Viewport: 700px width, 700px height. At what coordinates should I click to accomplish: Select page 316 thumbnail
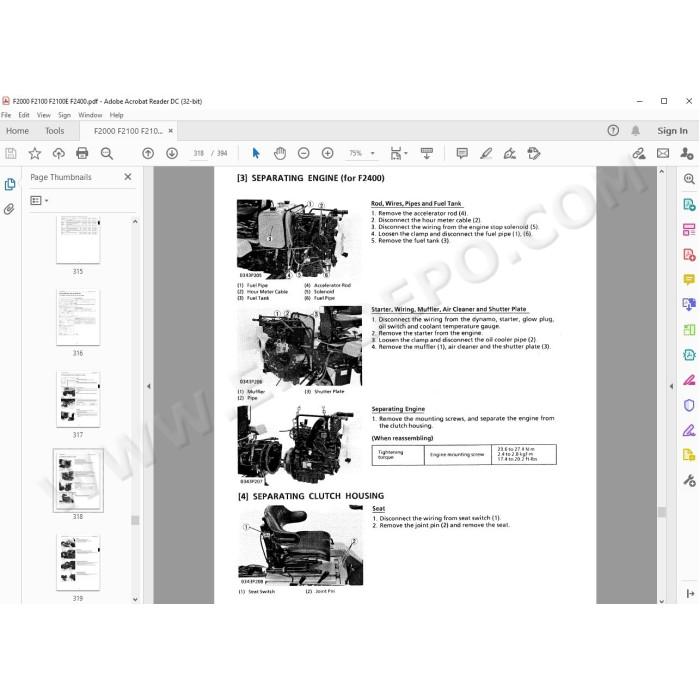[78, 318]
